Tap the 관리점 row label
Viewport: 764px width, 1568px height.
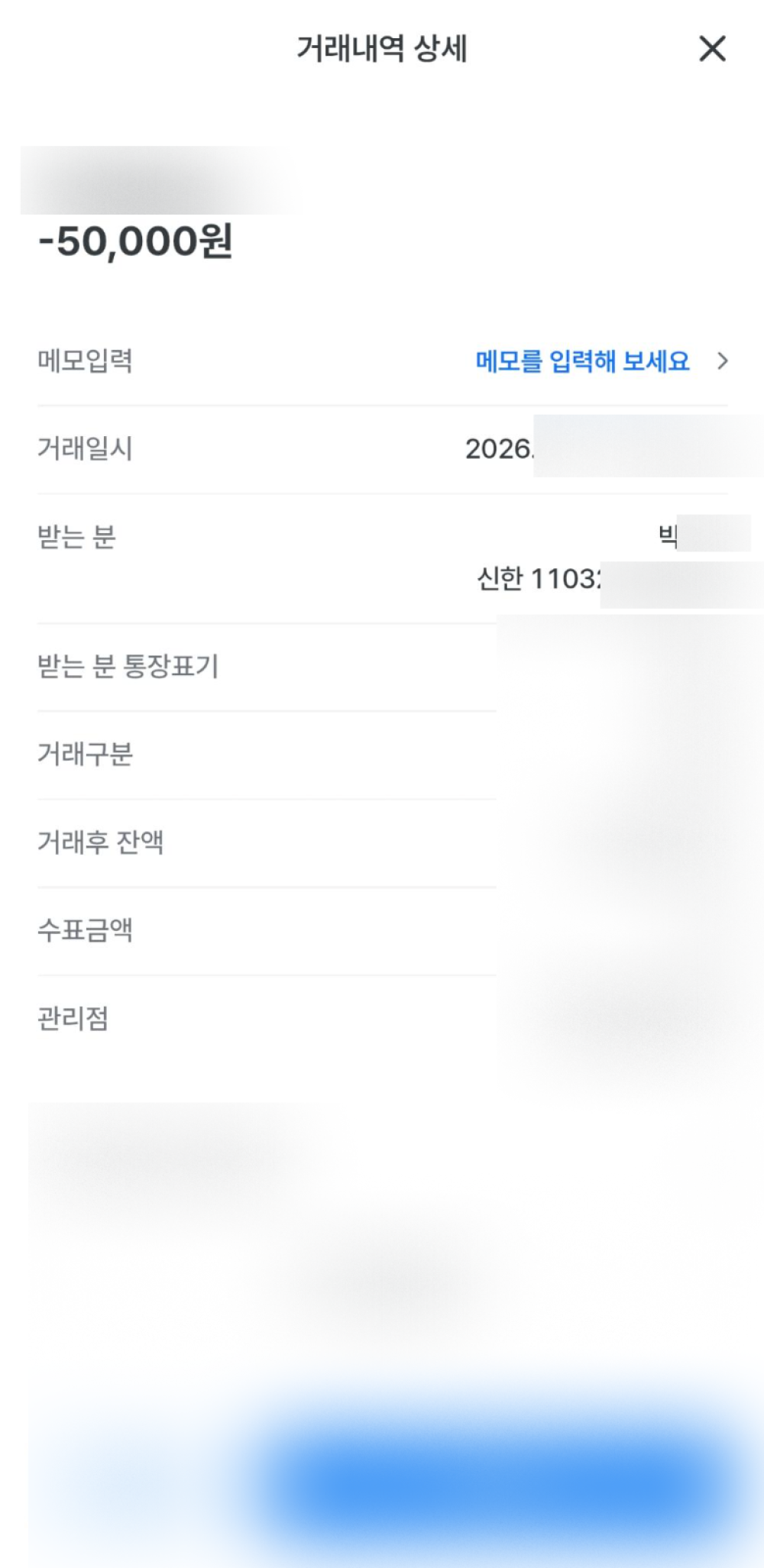tap(73, 1018)
